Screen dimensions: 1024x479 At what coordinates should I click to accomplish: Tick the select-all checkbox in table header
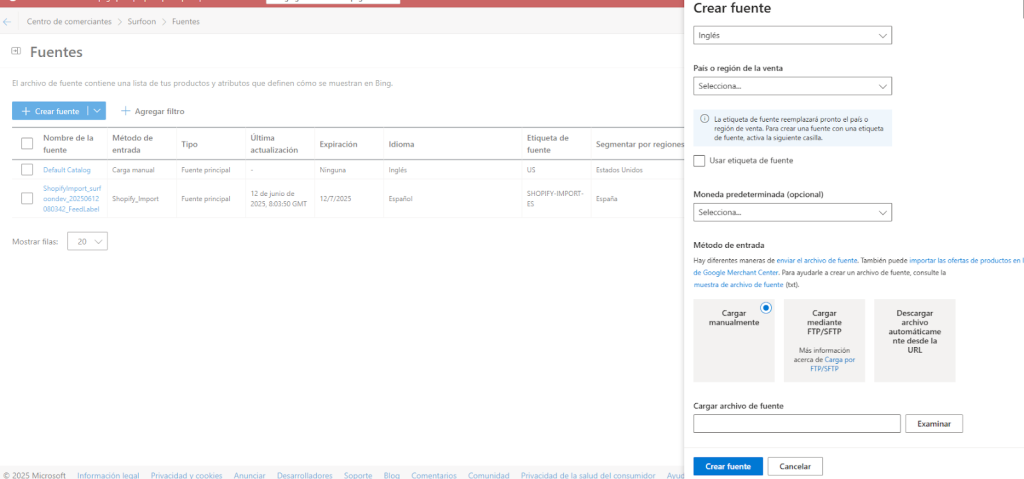tap(27, 144)
